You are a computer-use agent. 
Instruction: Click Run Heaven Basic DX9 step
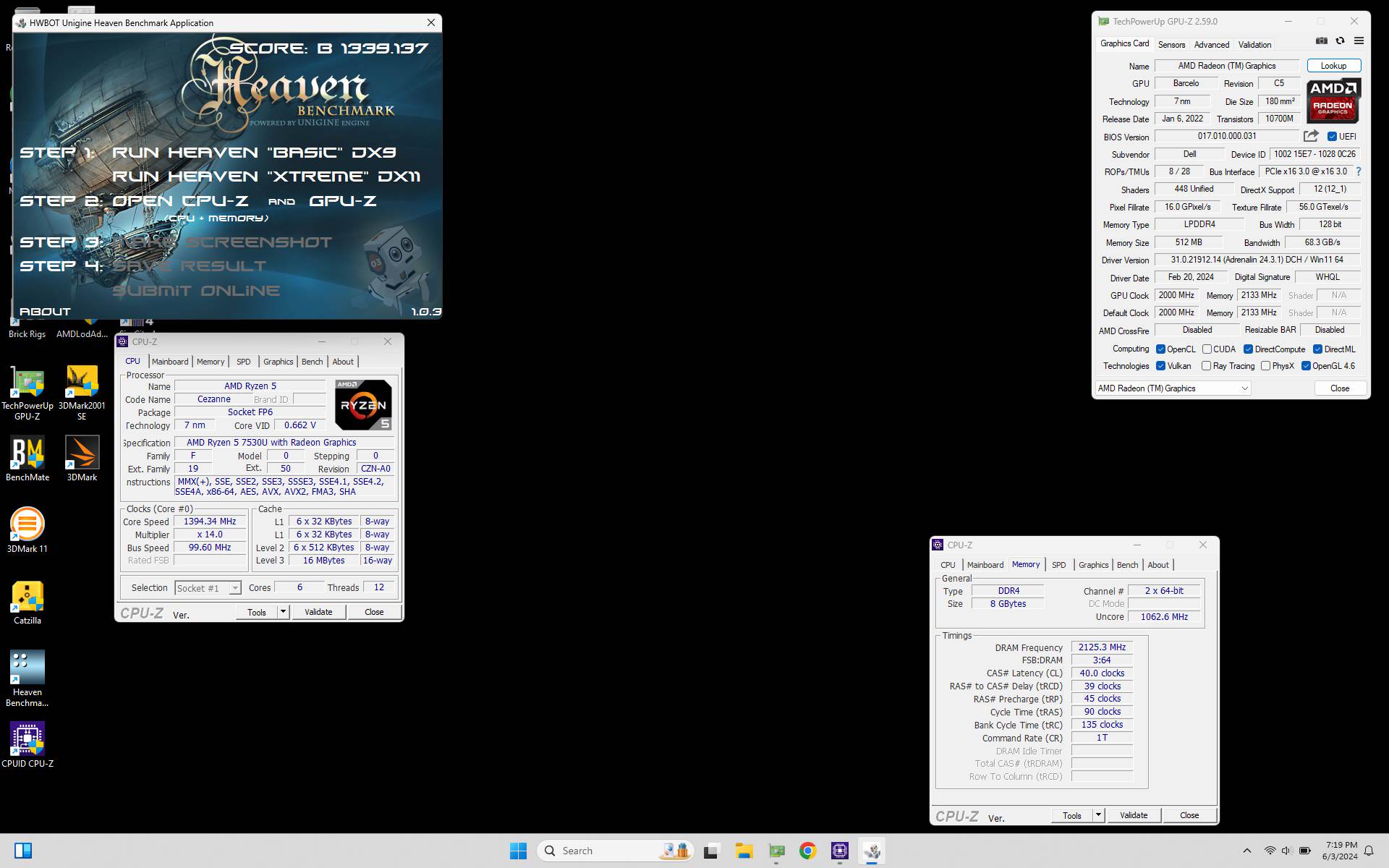pos(254,153)
